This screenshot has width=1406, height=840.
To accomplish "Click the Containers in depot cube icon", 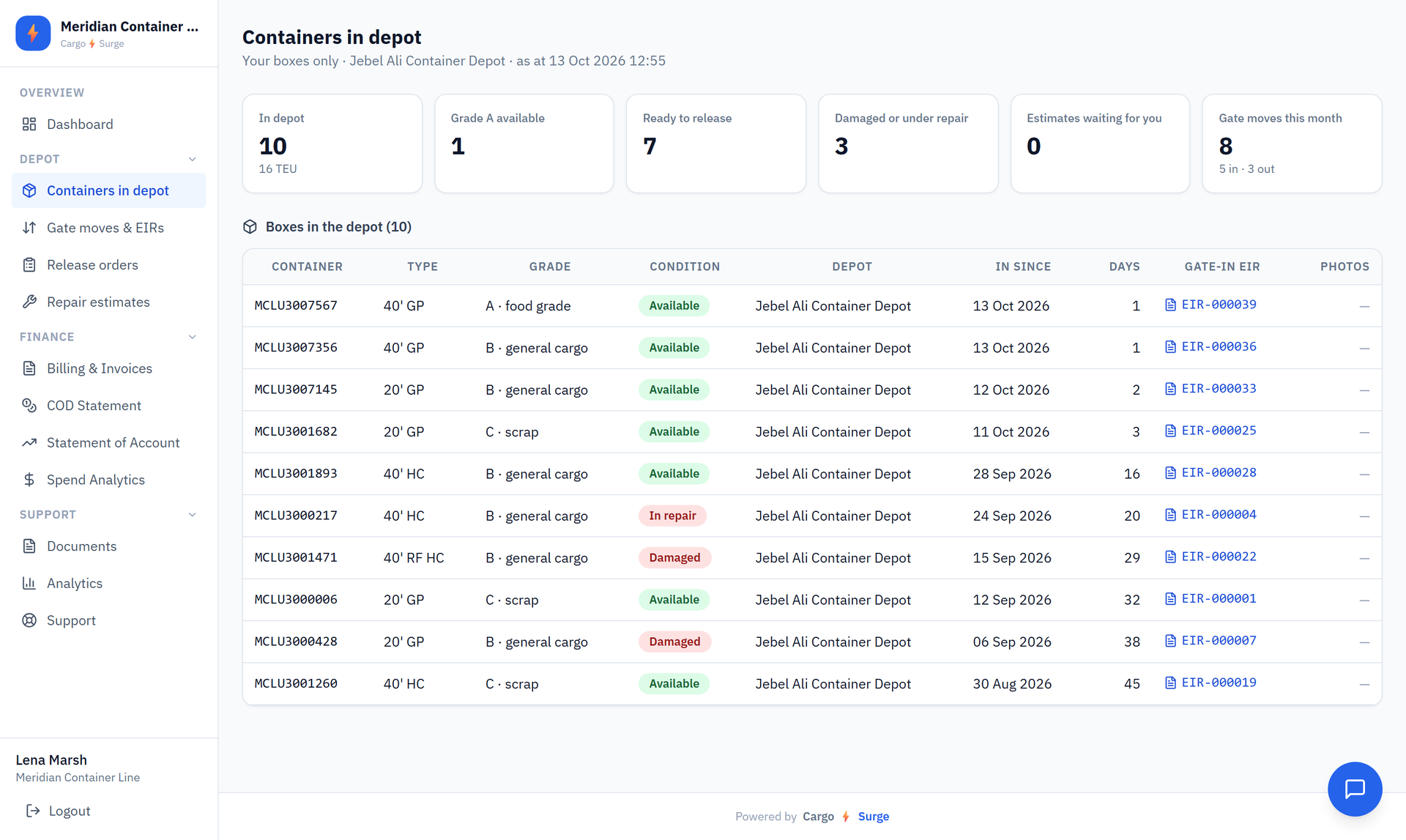I will point(29,190).
